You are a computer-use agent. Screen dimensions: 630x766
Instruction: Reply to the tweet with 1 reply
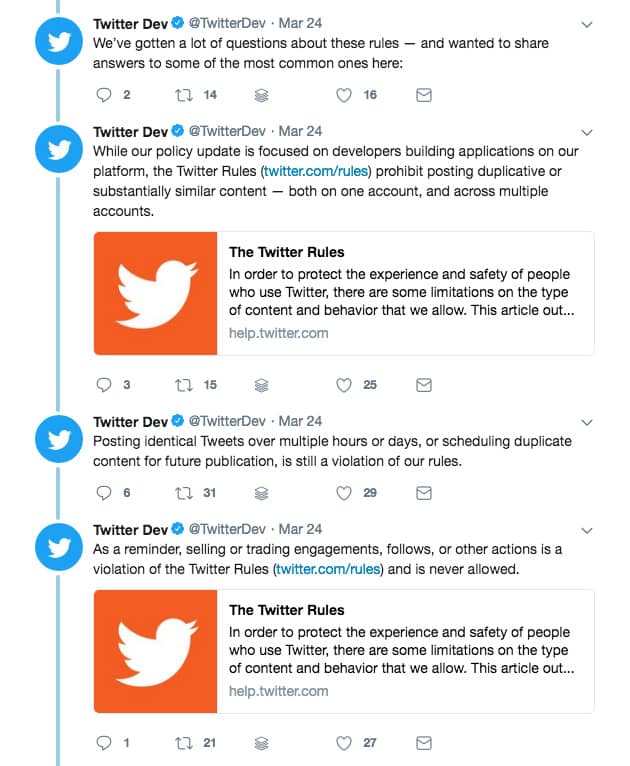coord(104,743)
